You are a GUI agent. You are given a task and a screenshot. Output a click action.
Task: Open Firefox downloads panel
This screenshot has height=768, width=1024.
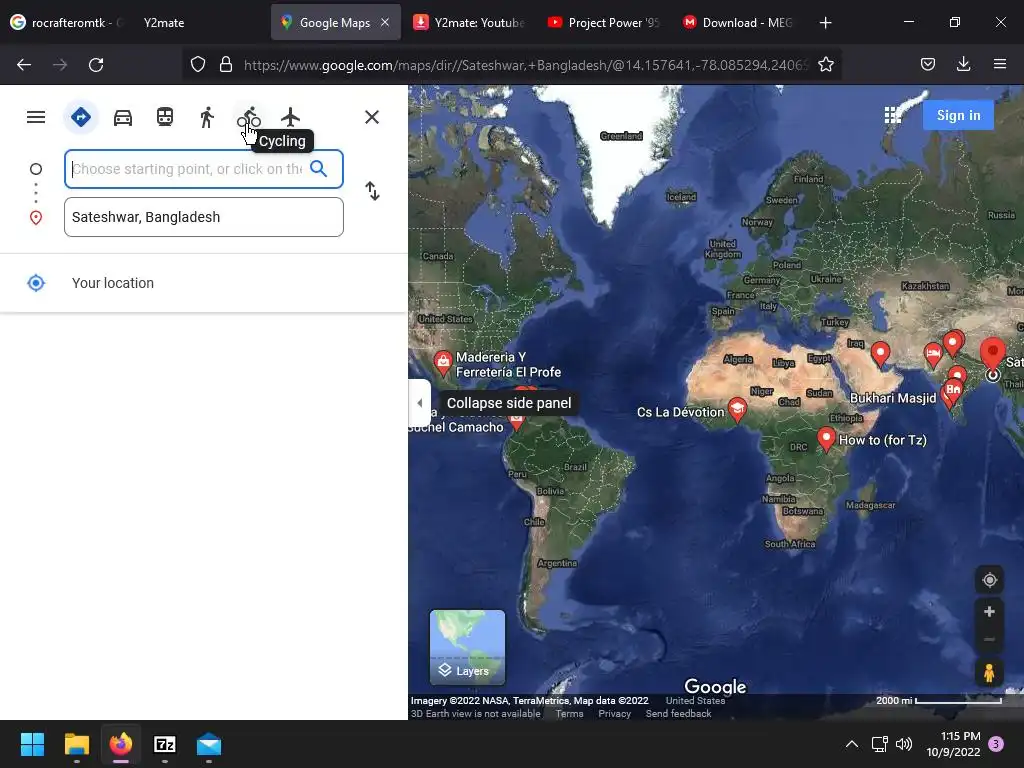pyautogui.click(x=963, y=64)
